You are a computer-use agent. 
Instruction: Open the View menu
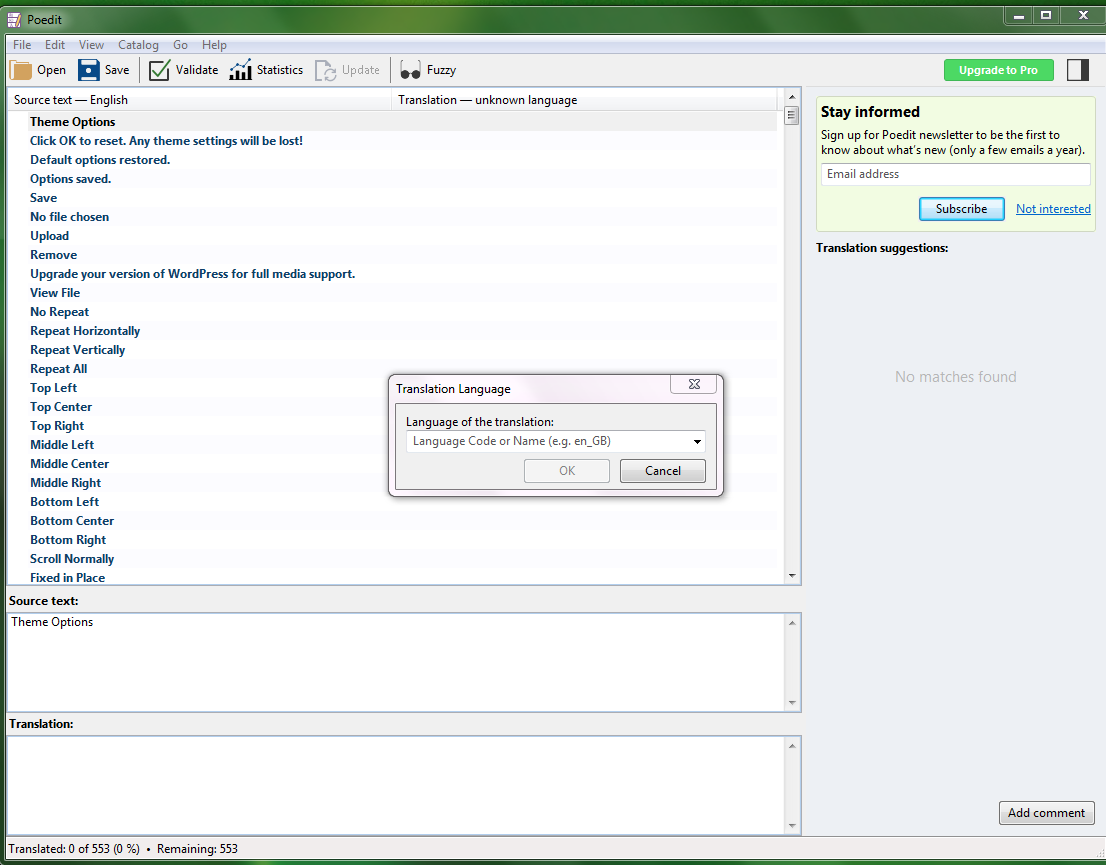tap(91, 44)
